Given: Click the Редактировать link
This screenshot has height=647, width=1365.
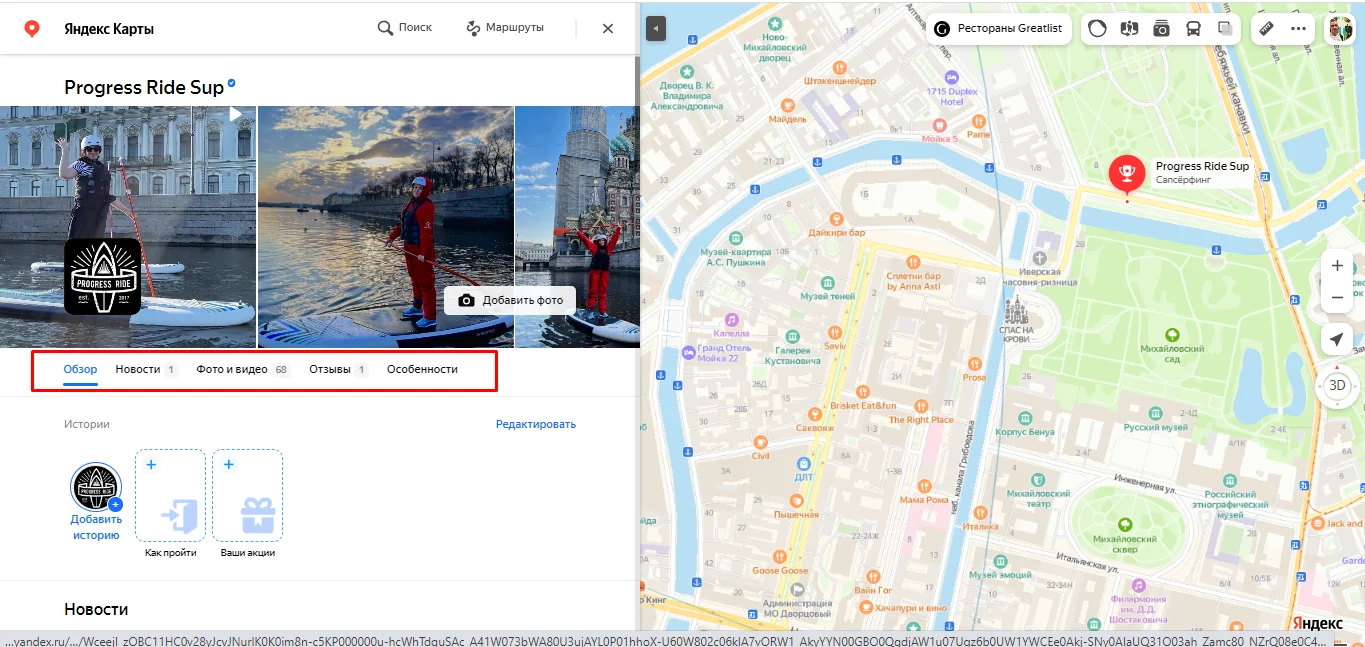Looking at the screenshot, I should point(536,424).
